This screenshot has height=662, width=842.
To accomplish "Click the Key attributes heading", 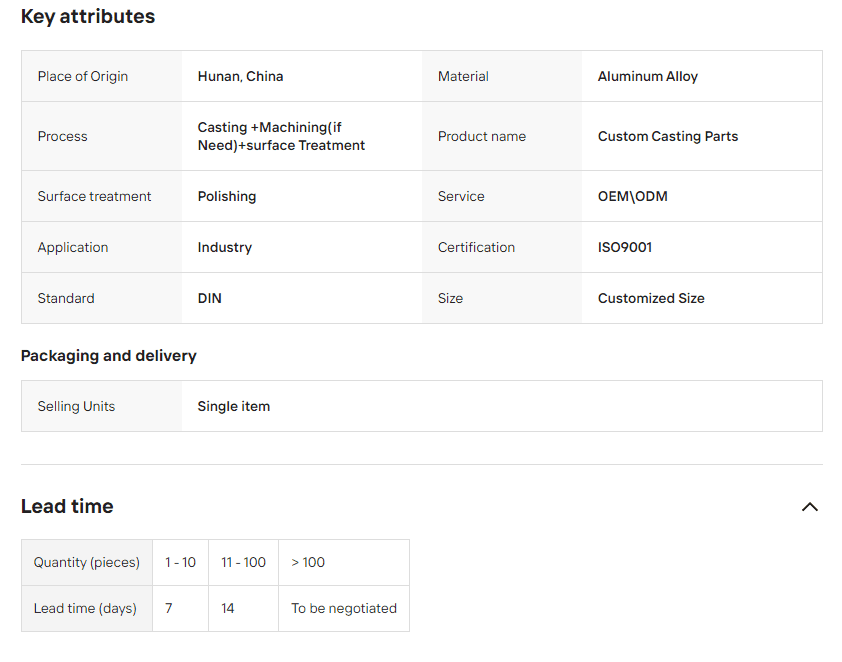I will pos(88,17).
